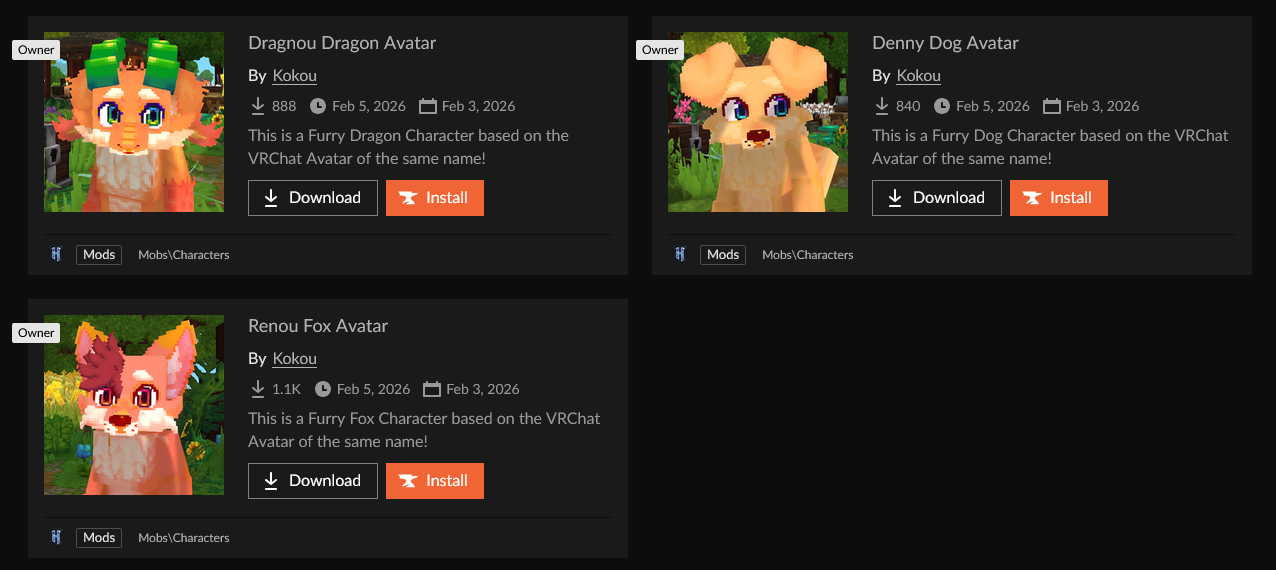Click the calendar icon on Dragnou Dragon card
Viewport: 1276px width, 570px height.
(428, 106)
